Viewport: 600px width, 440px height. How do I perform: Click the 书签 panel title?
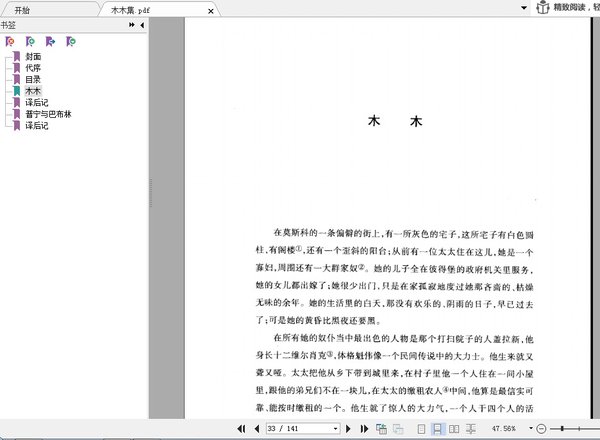(8, 25)
